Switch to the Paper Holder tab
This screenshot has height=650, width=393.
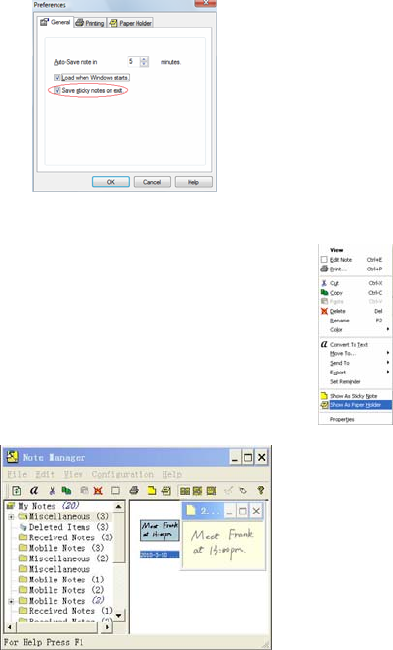[x=131, y=23]
